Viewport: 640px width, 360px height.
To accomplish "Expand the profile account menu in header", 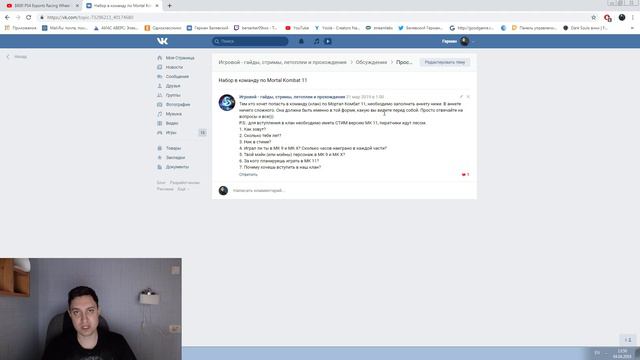I will (458, 41).
